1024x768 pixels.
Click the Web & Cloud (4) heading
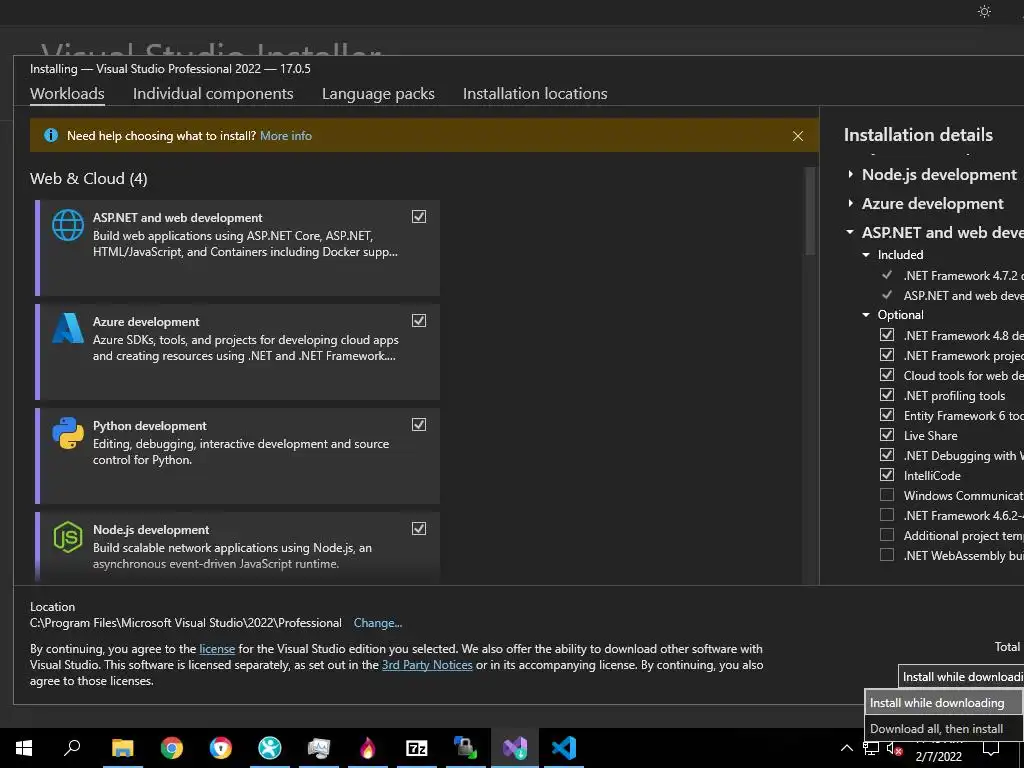pyautogui.click(x=89, y=178)
